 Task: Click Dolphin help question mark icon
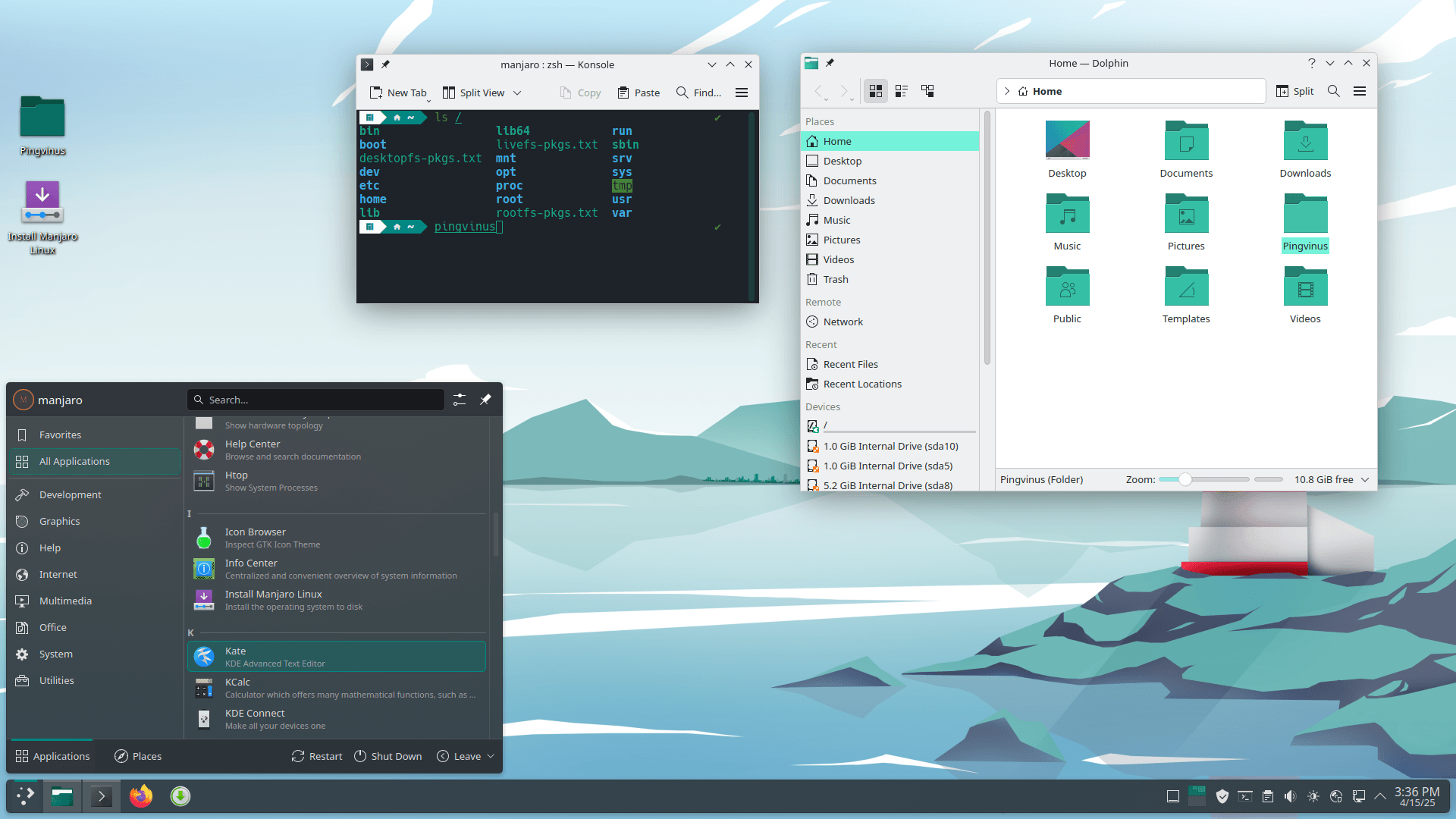pyautogui.click(x=1311, y=64)
